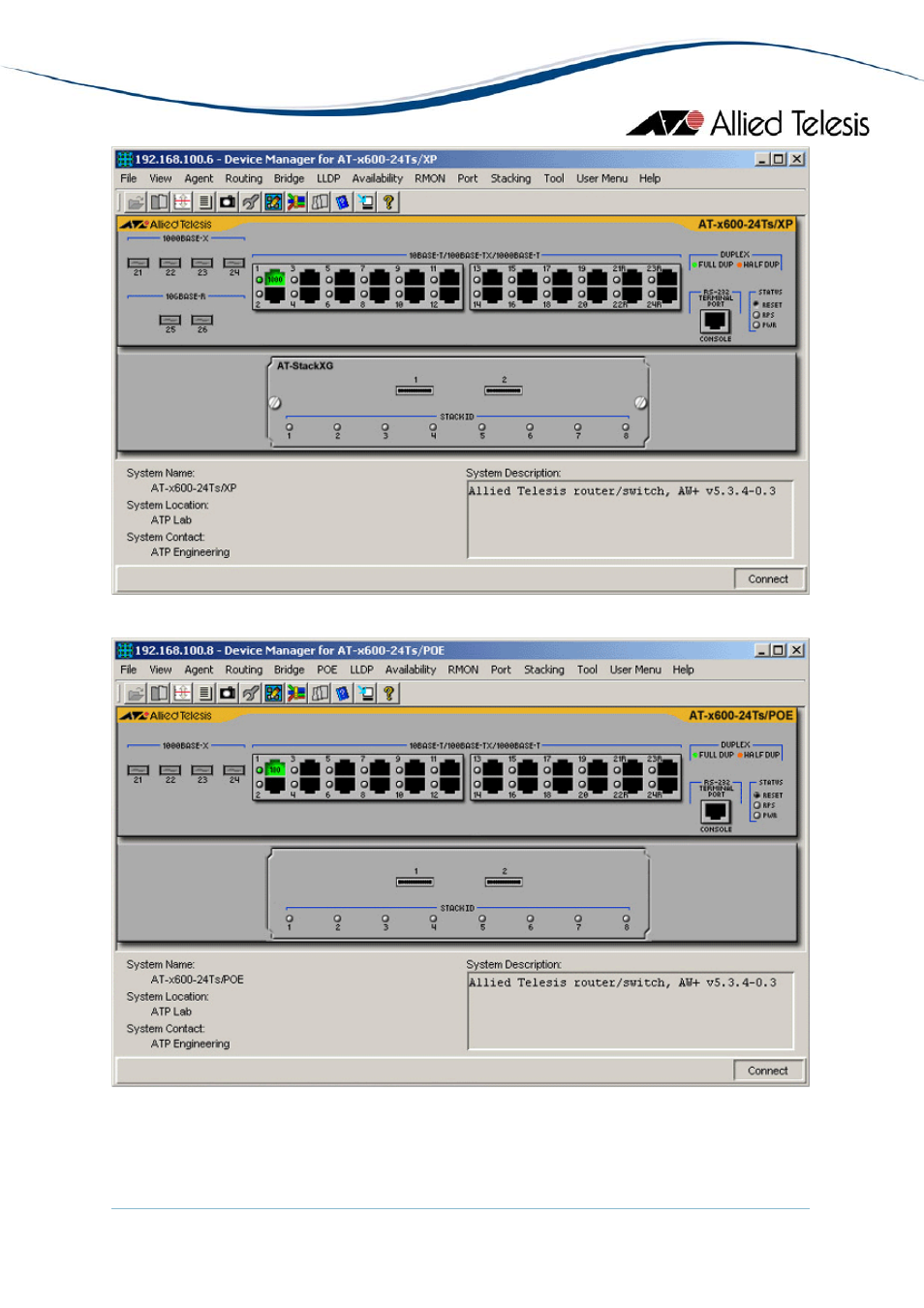Select 10GBASE-R port 26 on the 24Ts/XP switch
This screenshot has height=1308, width=924.
pos(202,320)
